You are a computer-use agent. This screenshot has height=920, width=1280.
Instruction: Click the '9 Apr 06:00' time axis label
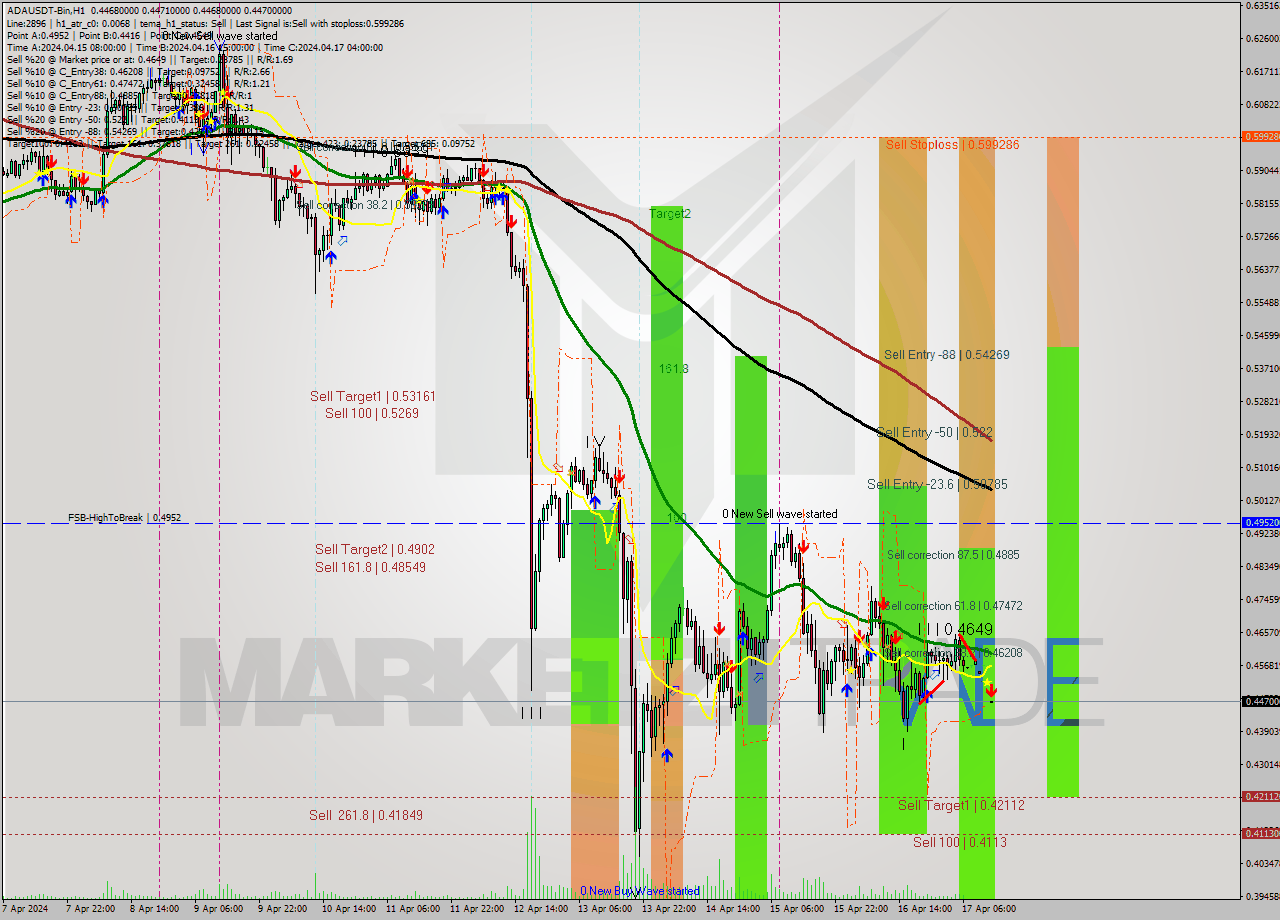(x=219, y=909)
